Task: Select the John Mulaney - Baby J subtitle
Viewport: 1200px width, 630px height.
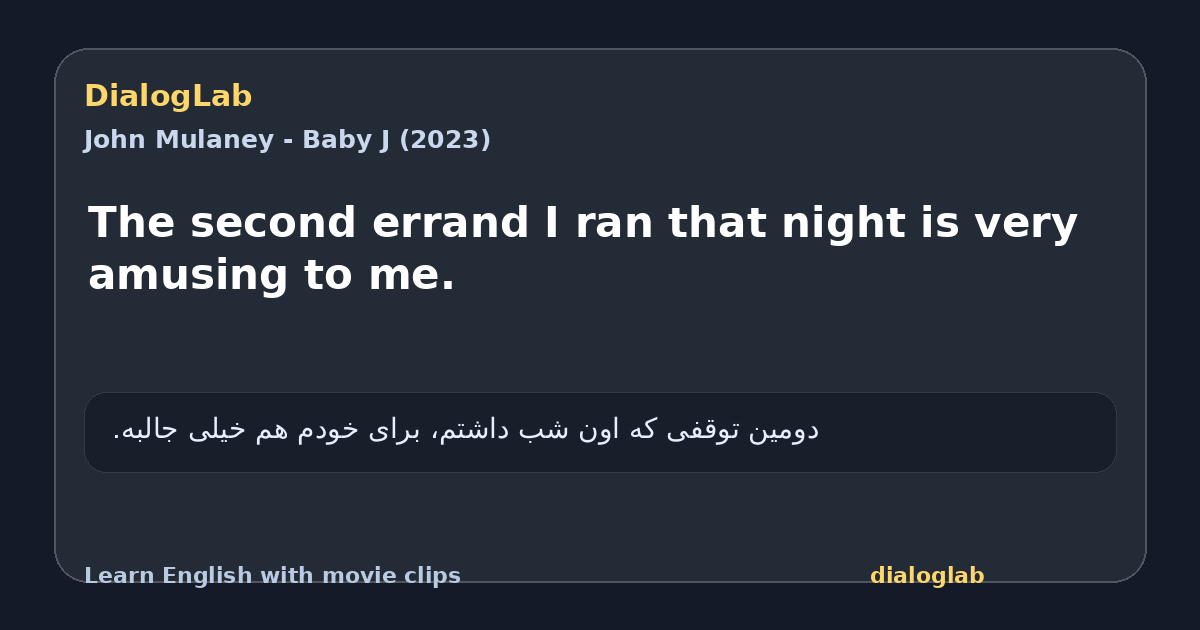Action: (287, 140)
